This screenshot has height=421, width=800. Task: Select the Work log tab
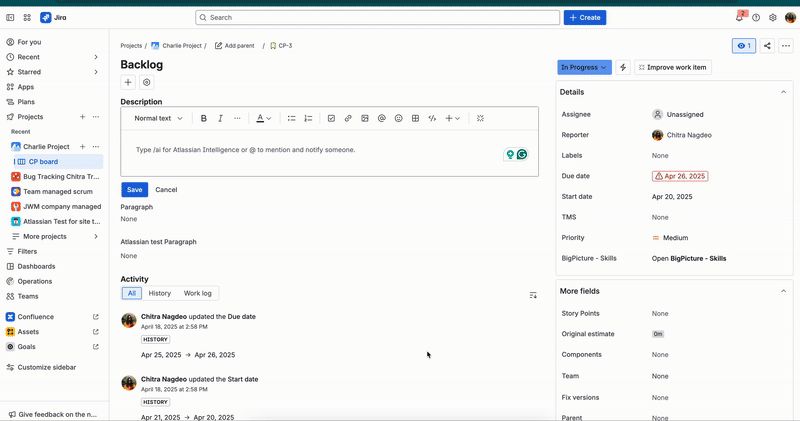(197, 293)
